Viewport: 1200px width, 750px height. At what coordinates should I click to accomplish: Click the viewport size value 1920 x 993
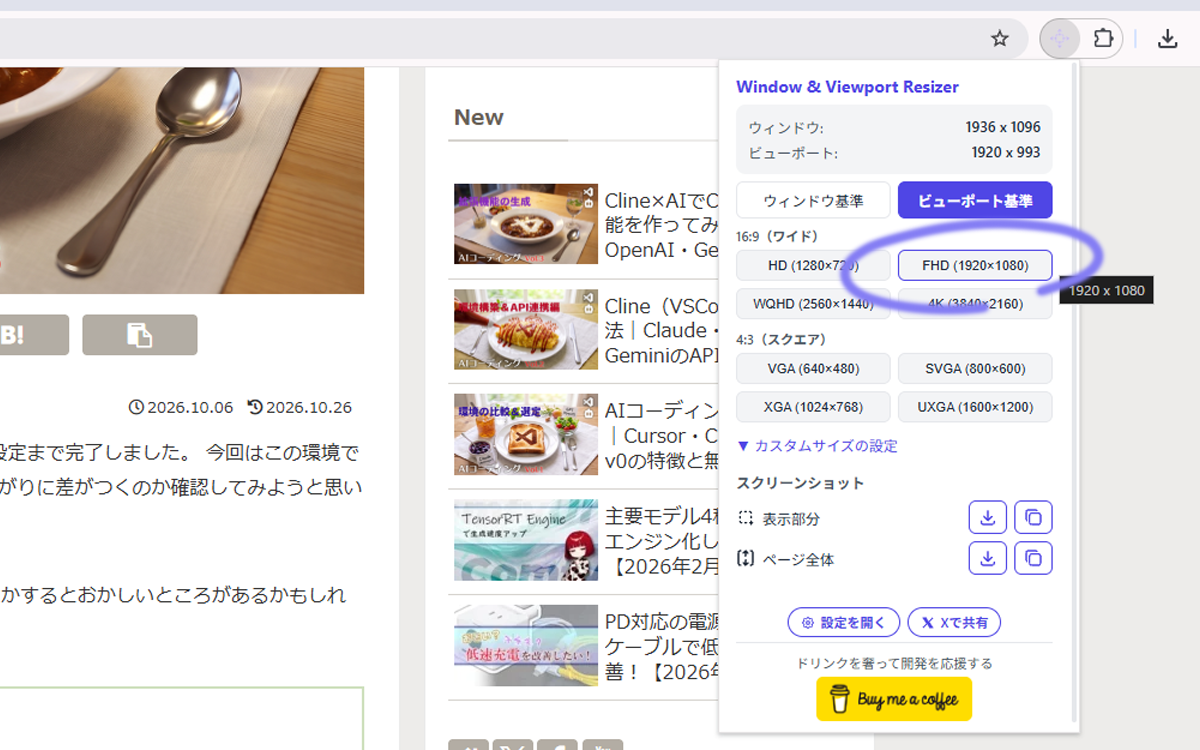coord(1006,153)
